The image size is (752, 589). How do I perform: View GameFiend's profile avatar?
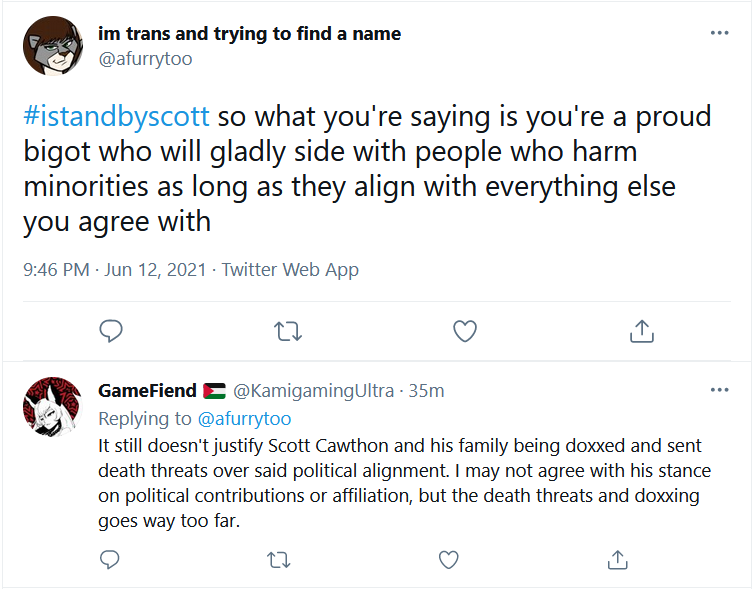point(53,407)
